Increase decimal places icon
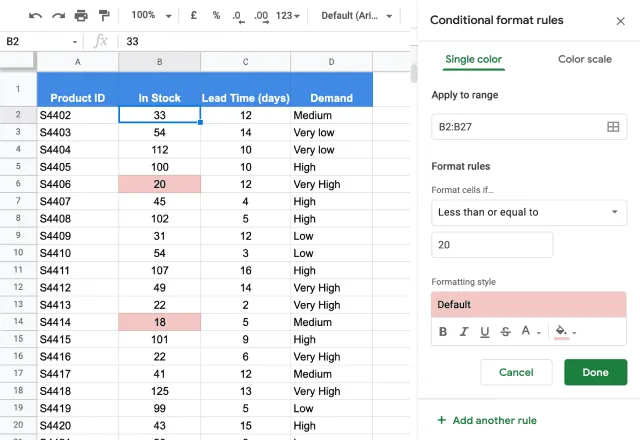 [x=261, y=17]
